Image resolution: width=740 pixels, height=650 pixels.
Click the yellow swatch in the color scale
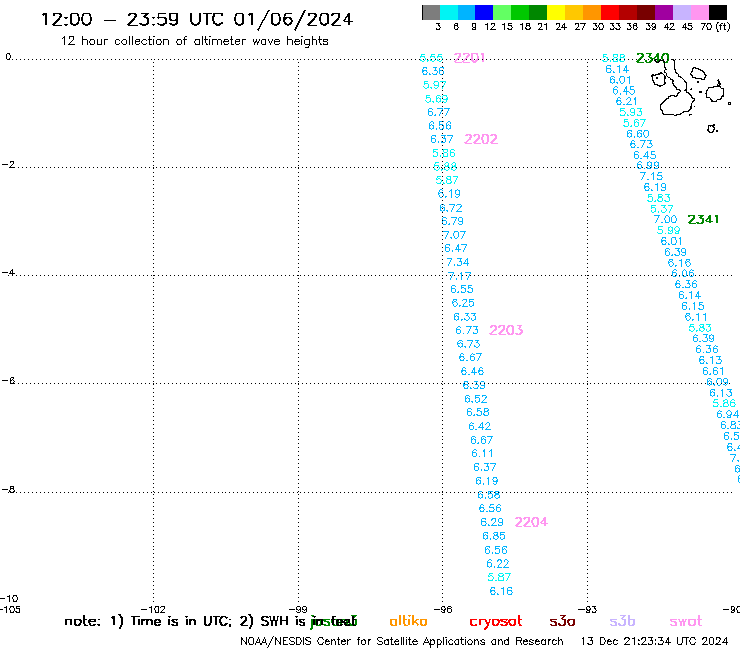click(555, 12)
